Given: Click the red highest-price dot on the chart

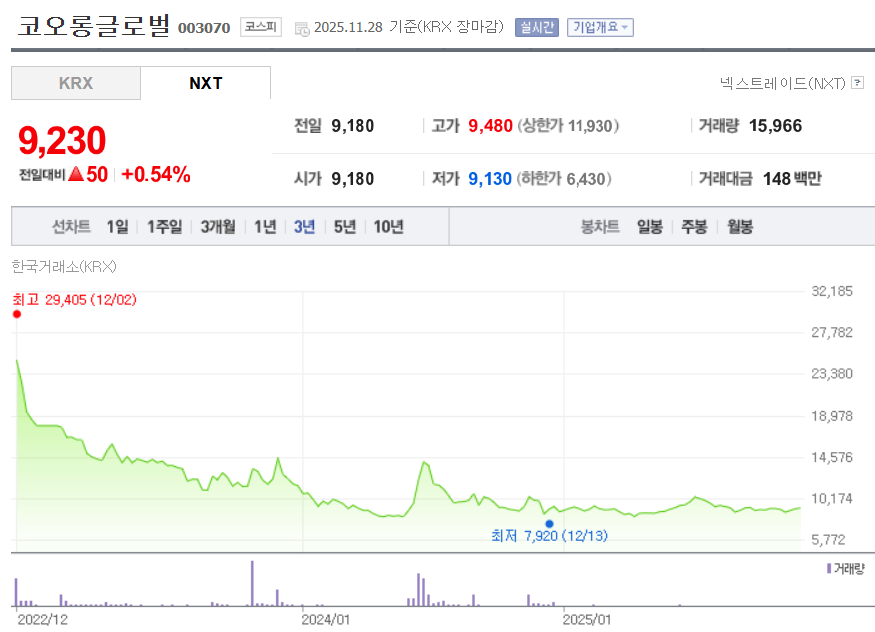Looking at the screenshot, I should click(x=17, y=314).
